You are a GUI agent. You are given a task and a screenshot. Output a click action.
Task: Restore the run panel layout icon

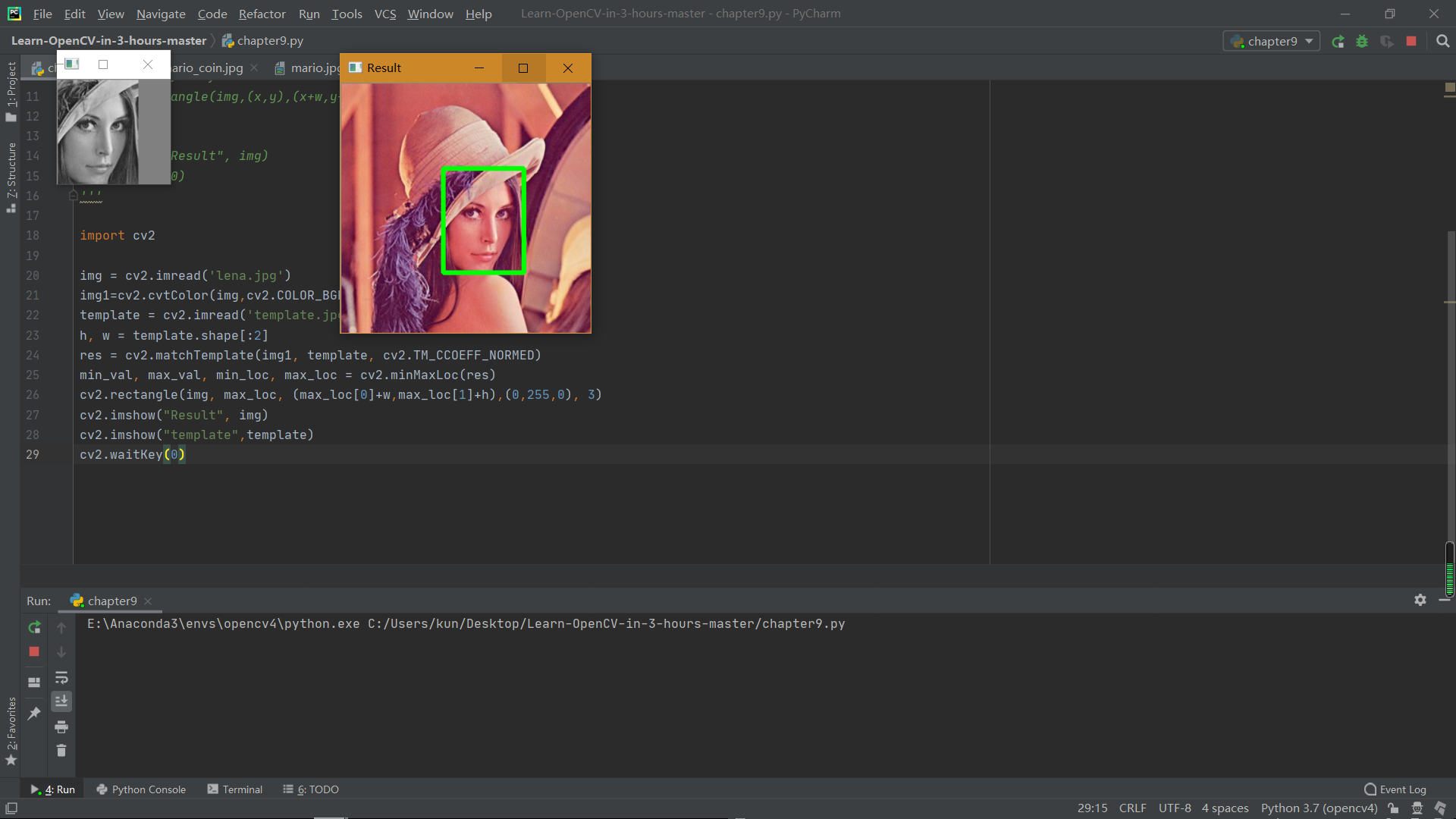pos(34,682)
